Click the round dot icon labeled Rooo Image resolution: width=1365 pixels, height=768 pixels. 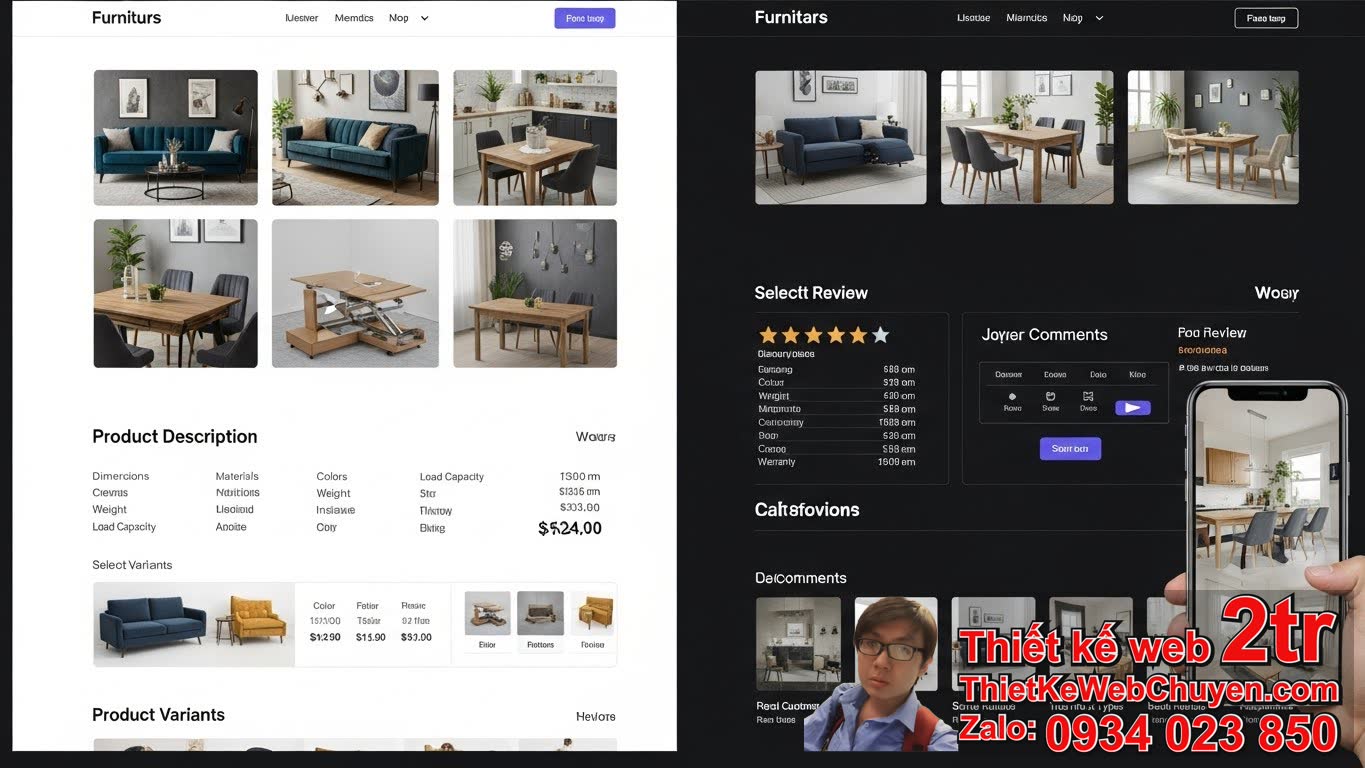[1012, 396]
